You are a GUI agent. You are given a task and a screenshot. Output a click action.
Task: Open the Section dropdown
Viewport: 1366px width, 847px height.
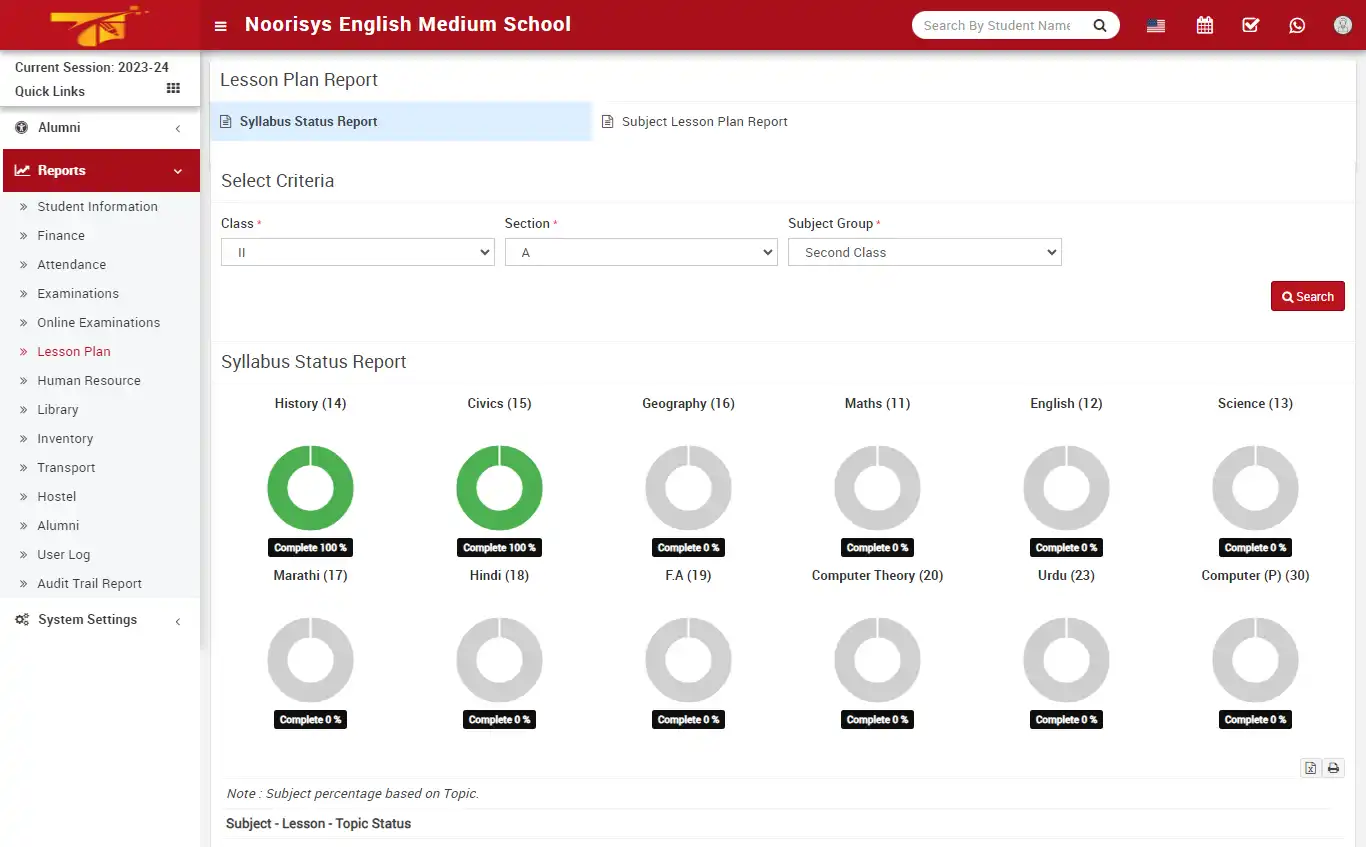[641, 251]
